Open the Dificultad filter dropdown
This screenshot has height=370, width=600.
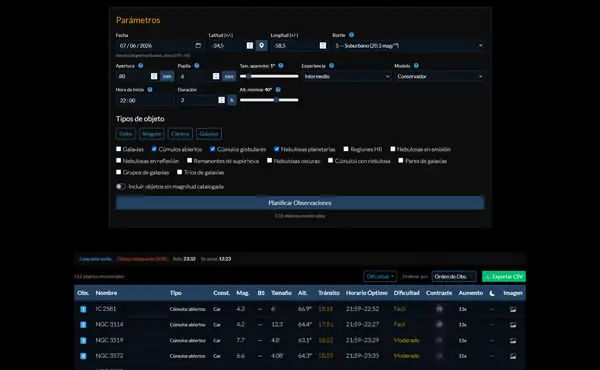[x=380, y=276]
